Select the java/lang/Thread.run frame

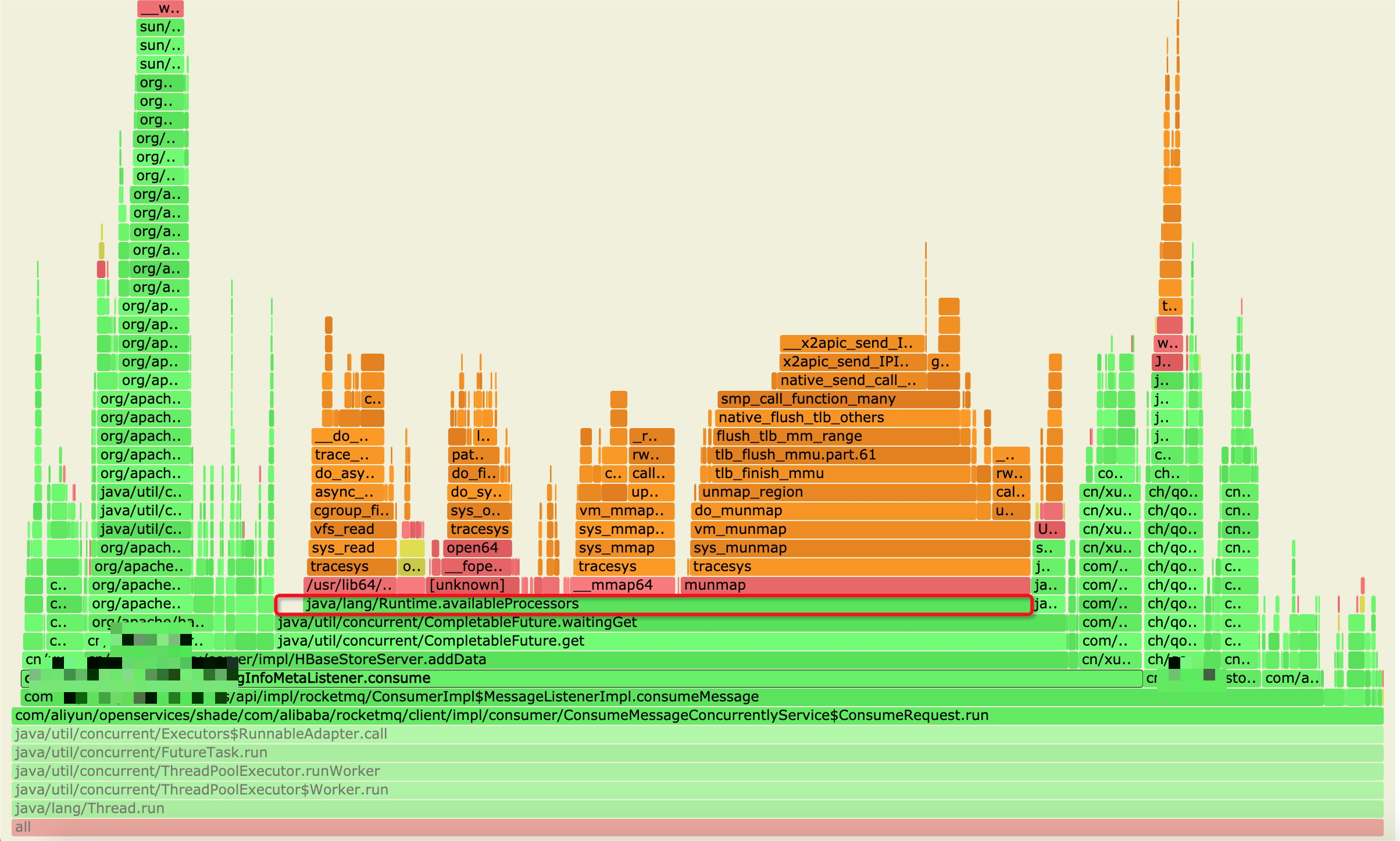697,808
